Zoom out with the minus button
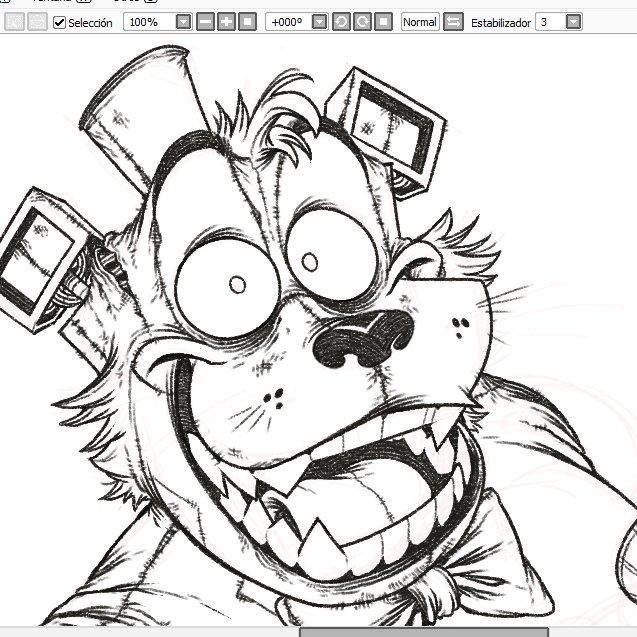Screen dimensions: 637x637 point(206,22)
